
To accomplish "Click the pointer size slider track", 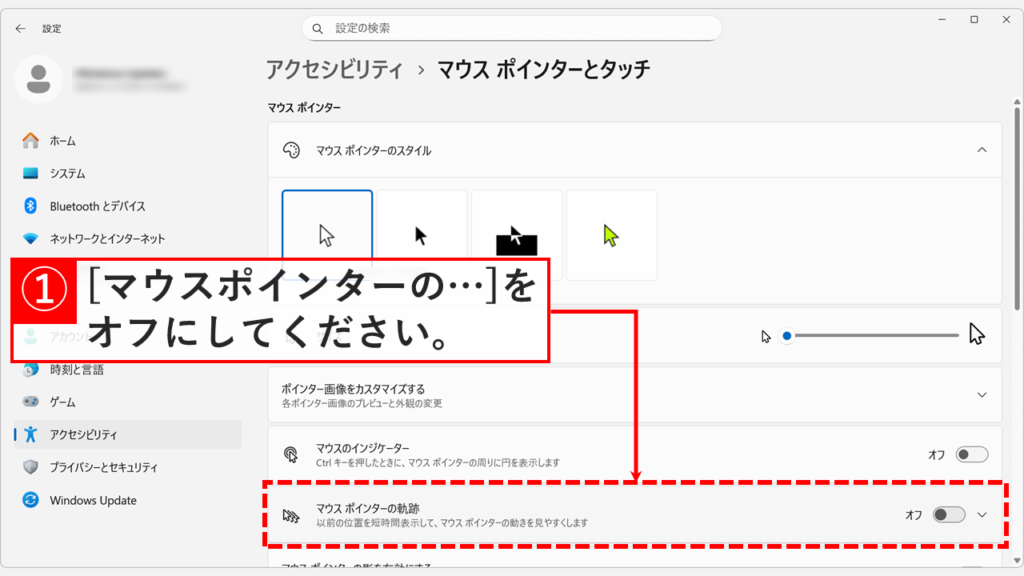I will coord(872,335).
